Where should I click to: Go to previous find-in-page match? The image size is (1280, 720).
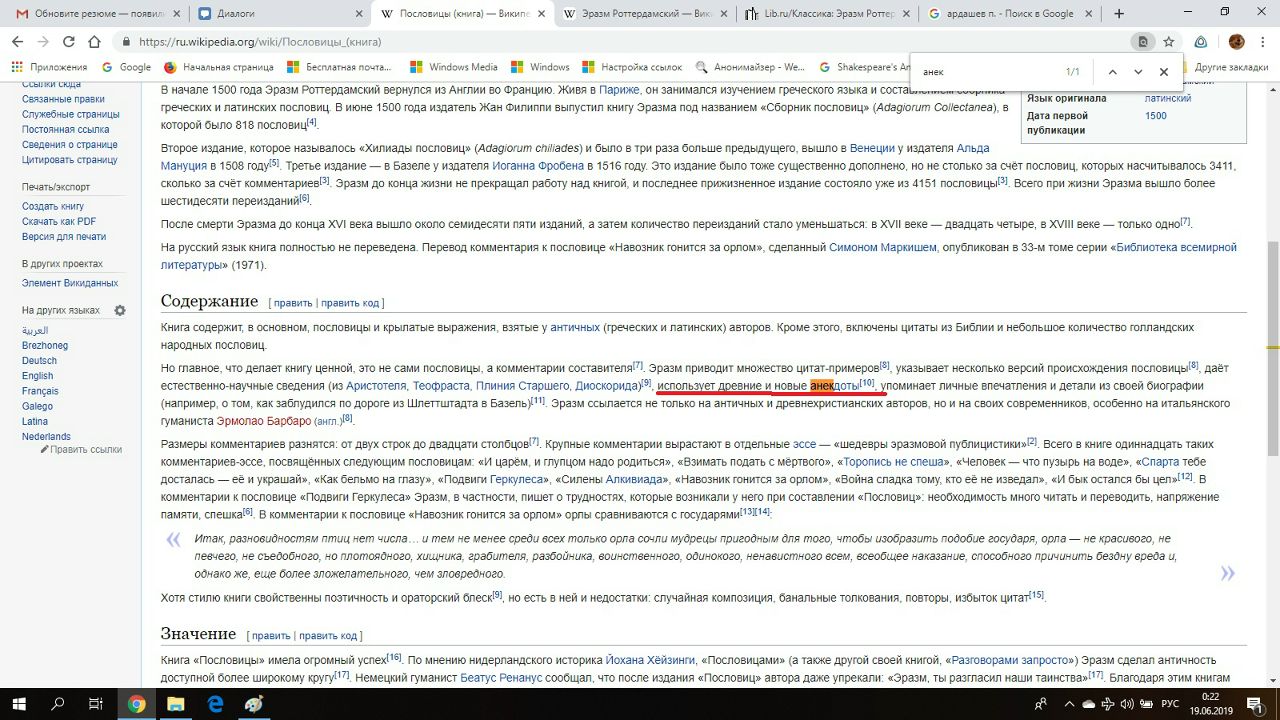(1112, 72)
